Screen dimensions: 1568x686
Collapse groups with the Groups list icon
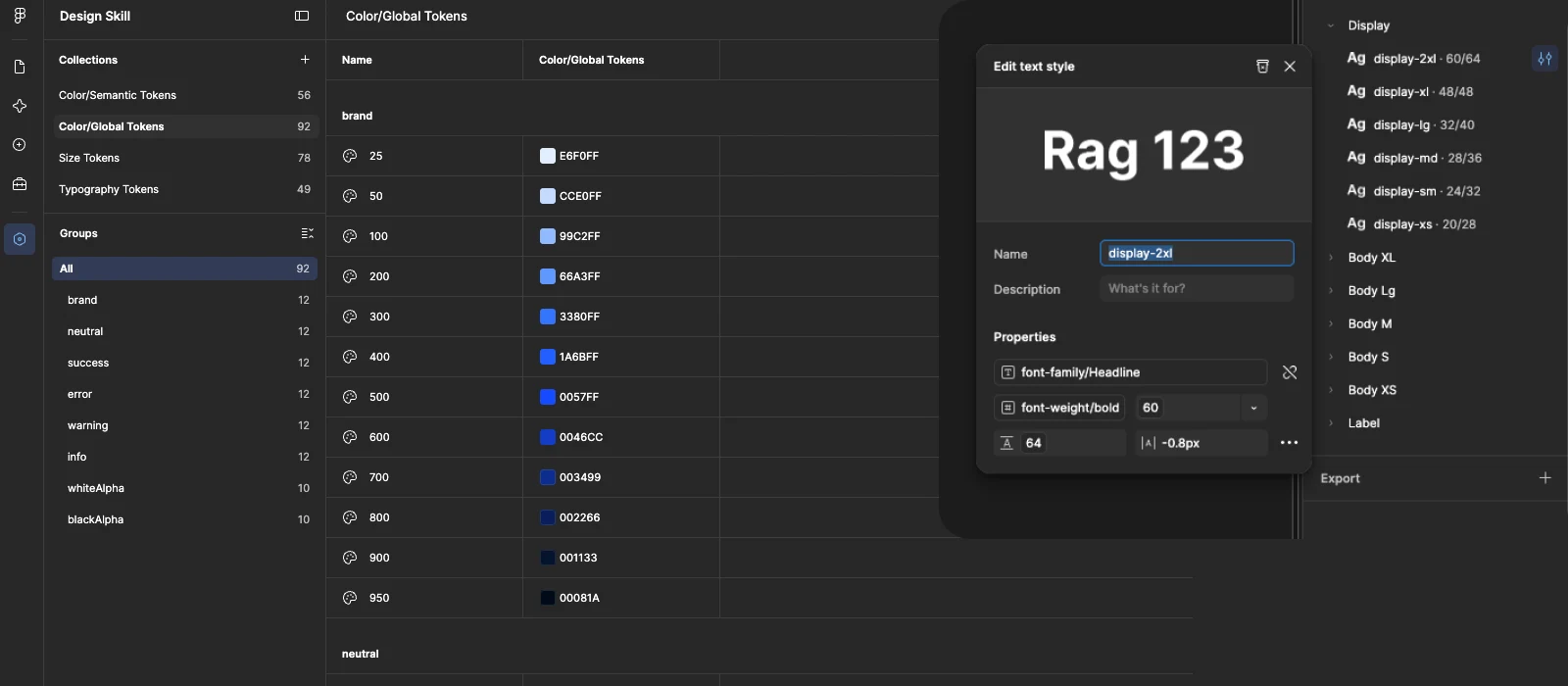coord(307,233)
